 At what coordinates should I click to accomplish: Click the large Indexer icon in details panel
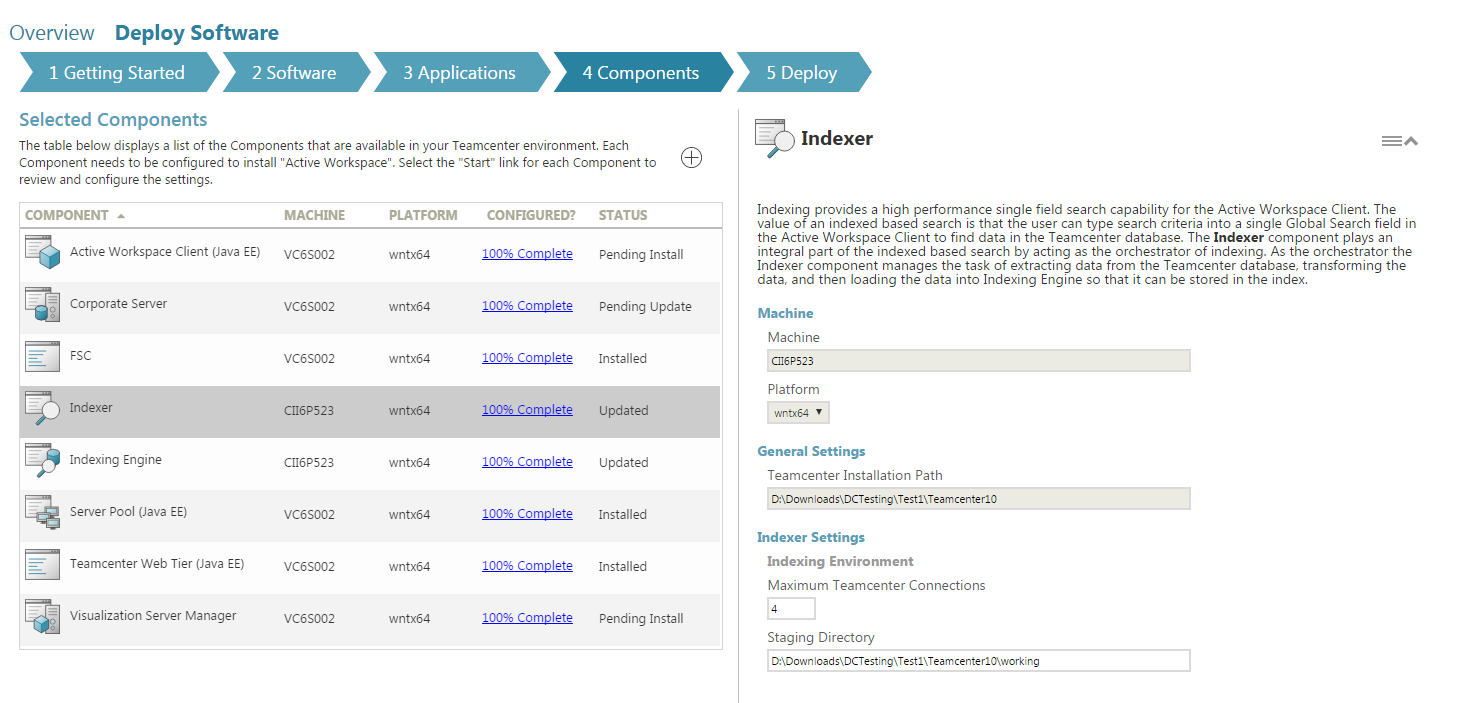(x=774, y=139)
